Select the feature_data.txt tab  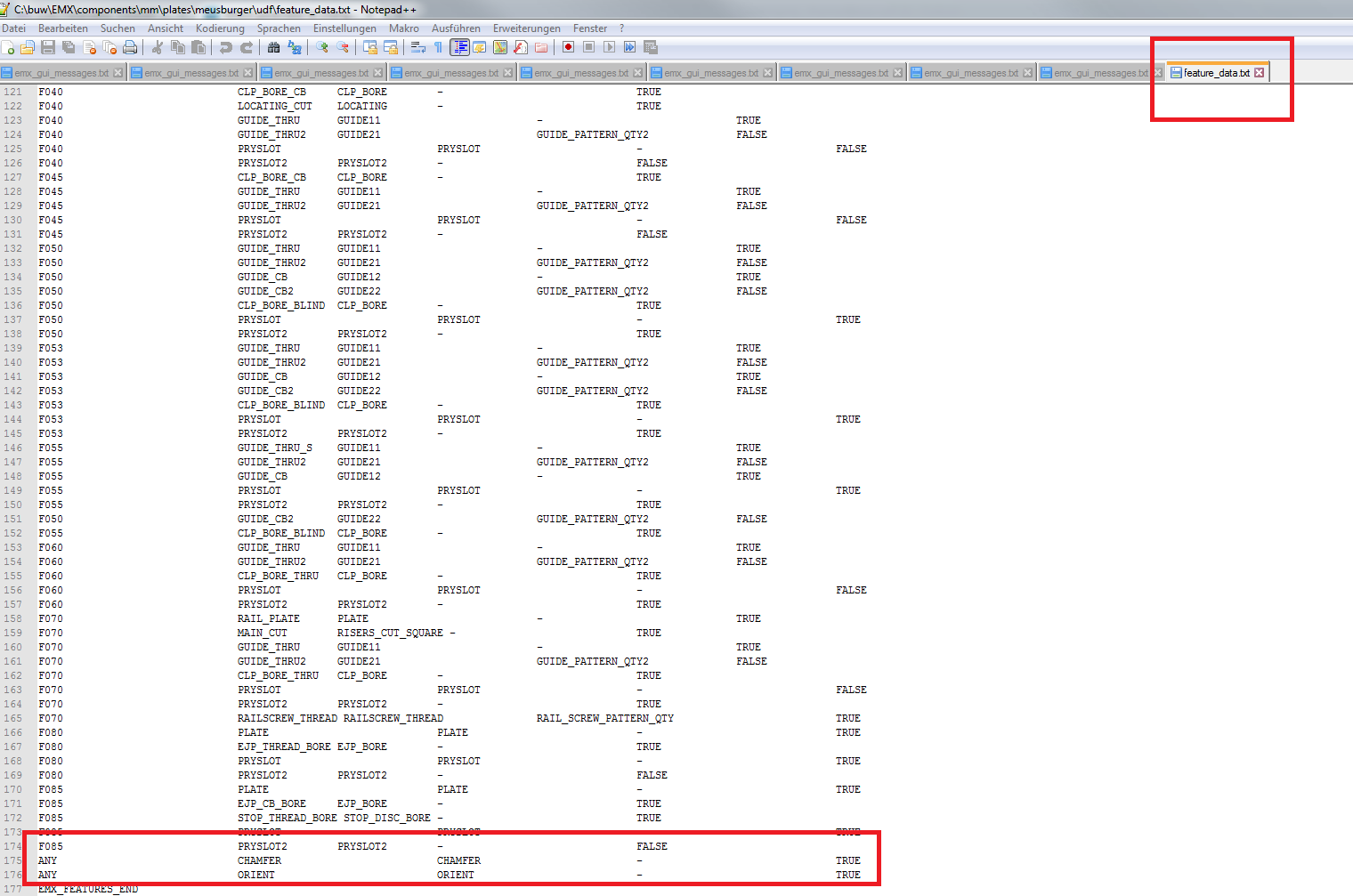click(x=1216, y=73)
